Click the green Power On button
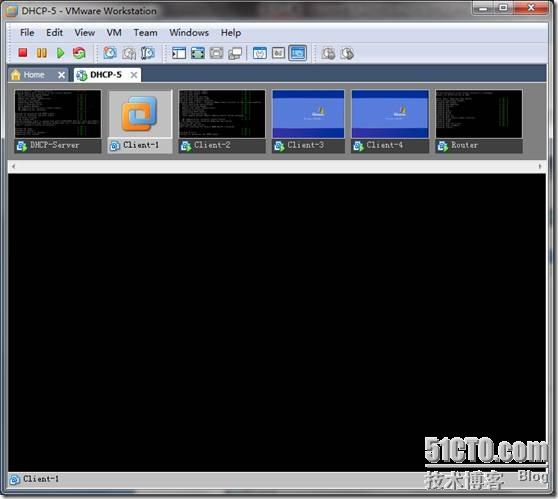 [x=60, y=53]
